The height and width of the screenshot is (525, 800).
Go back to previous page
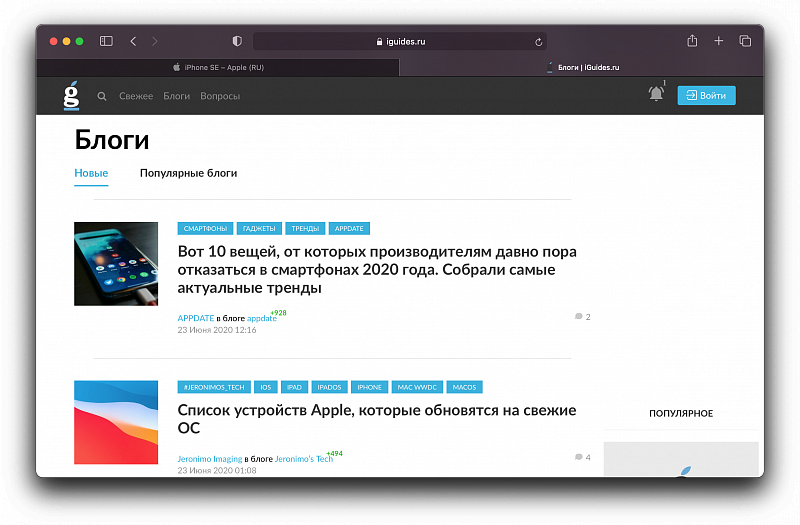pyautogui.click(x=133, y=41)
